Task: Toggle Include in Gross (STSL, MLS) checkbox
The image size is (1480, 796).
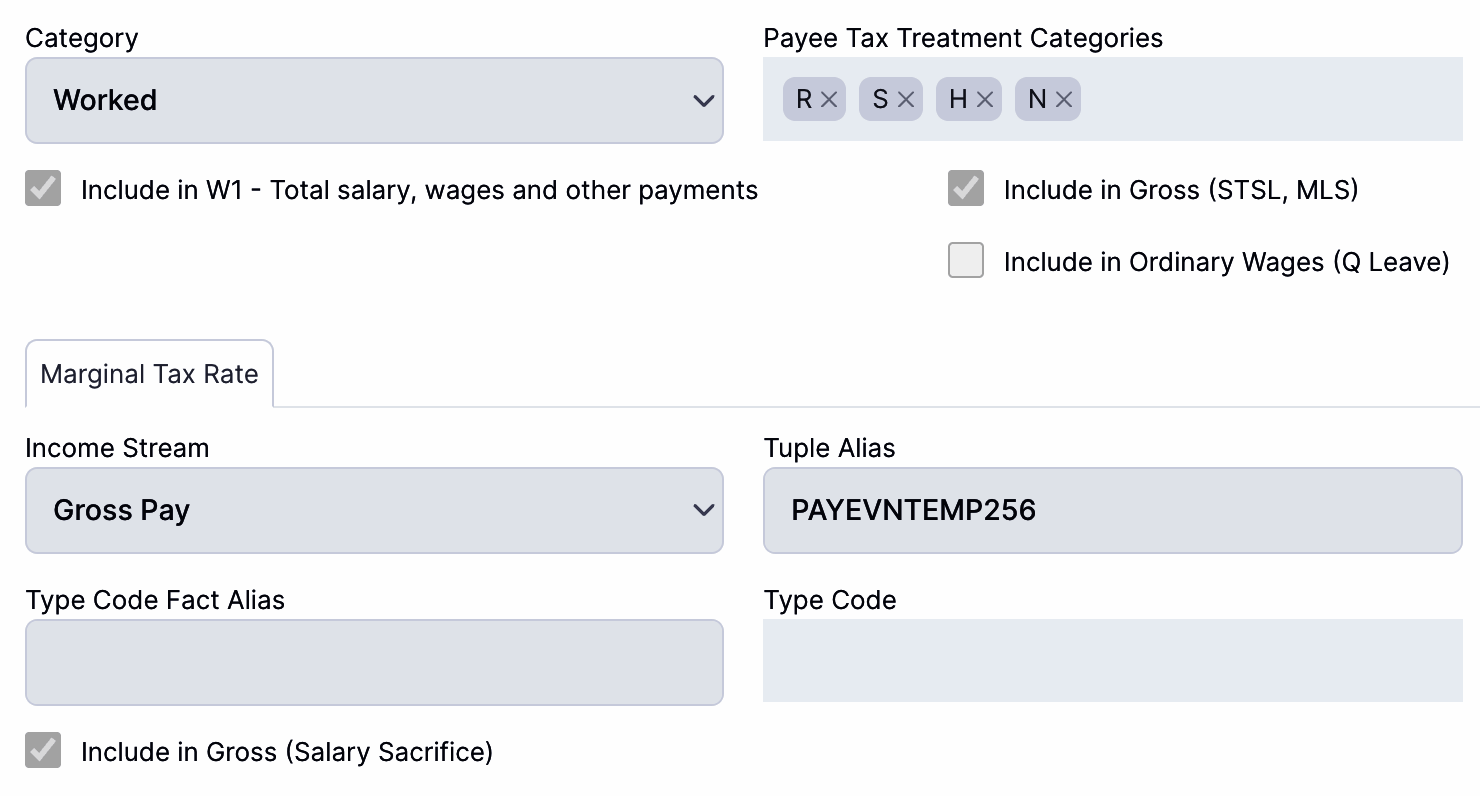Action: click(966, 189)
